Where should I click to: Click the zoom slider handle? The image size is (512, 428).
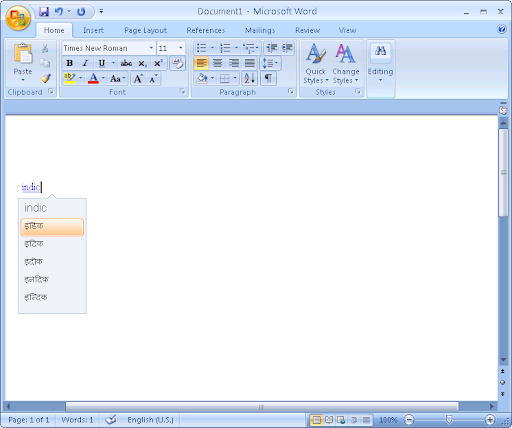point(449,420)
